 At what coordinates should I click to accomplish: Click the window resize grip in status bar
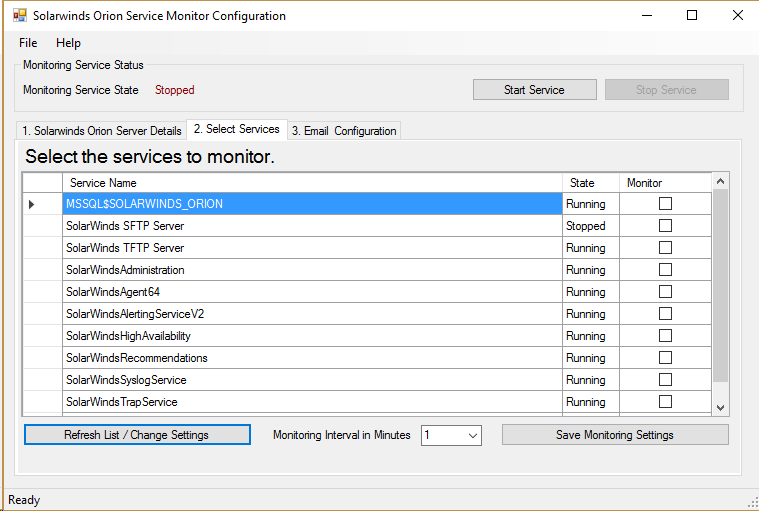click(x=752, y=504)
